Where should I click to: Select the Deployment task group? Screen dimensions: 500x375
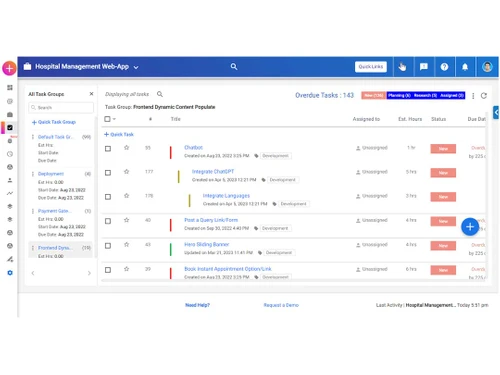coord(51,174)
